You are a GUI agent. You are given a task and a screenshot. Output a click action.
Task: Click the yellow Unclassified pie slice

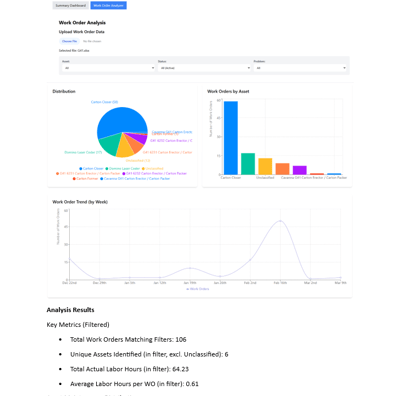124,148
